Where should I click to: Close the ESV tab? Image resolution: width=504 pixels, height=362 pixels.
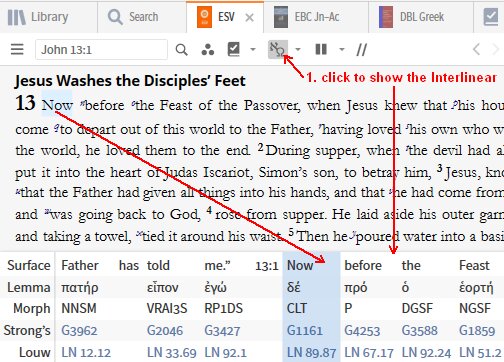[249, 17]
